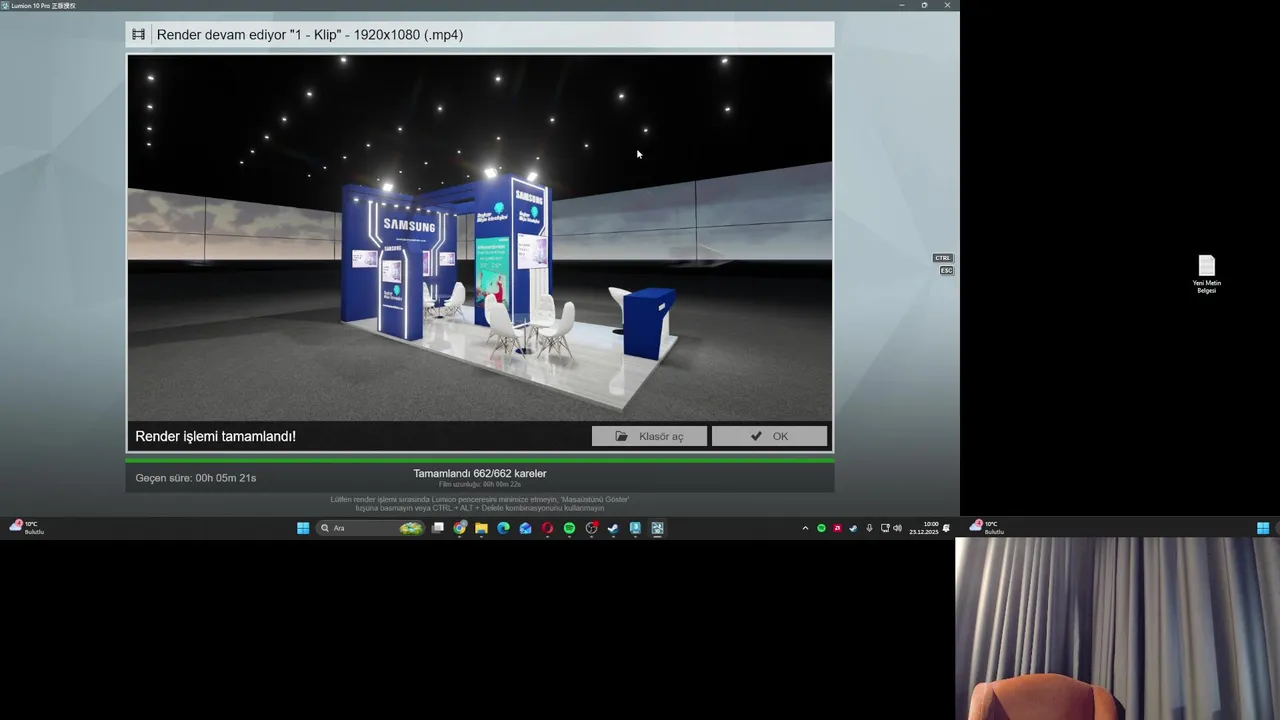Viewport: 1280px width, 720px height.
Task: Click the green render progress bar
Action: 480,460
